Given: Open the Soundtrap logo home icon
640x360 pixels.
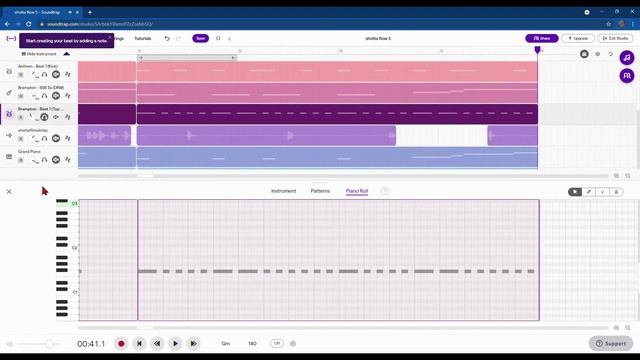Looking at the screenshot, I should click(11, 38).
